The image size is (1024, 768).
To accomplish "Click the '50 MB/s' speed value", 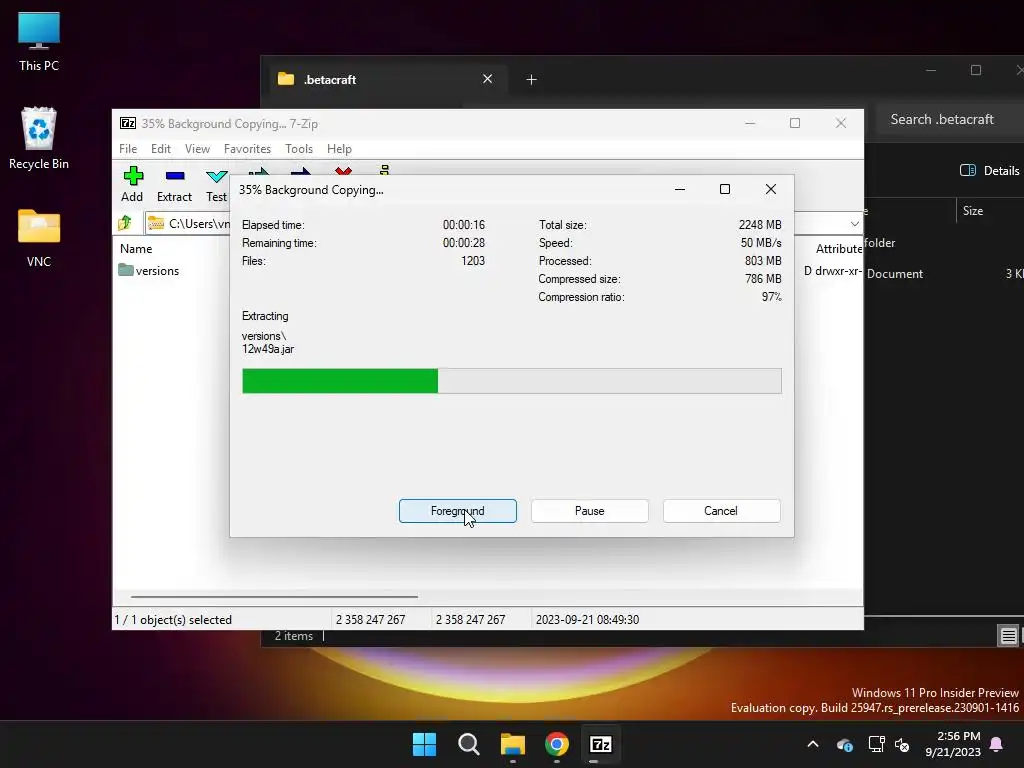I will [x=761, y=243].
